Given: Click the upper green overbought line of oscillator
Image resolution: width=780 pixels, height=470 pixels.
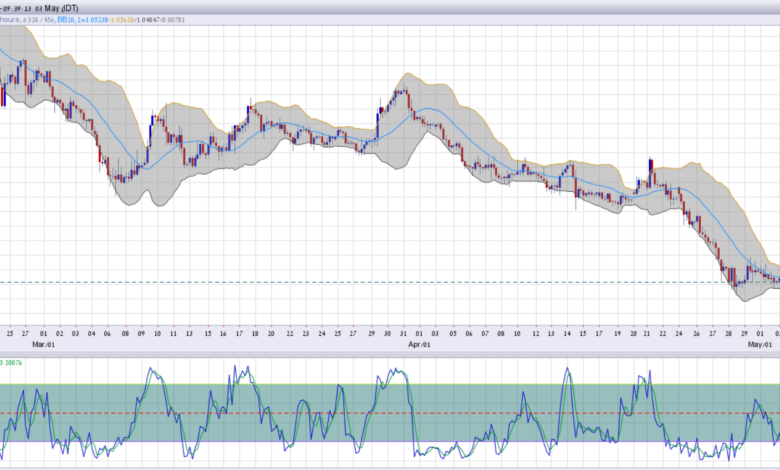Looking at the screenshot, I should 390,384.
